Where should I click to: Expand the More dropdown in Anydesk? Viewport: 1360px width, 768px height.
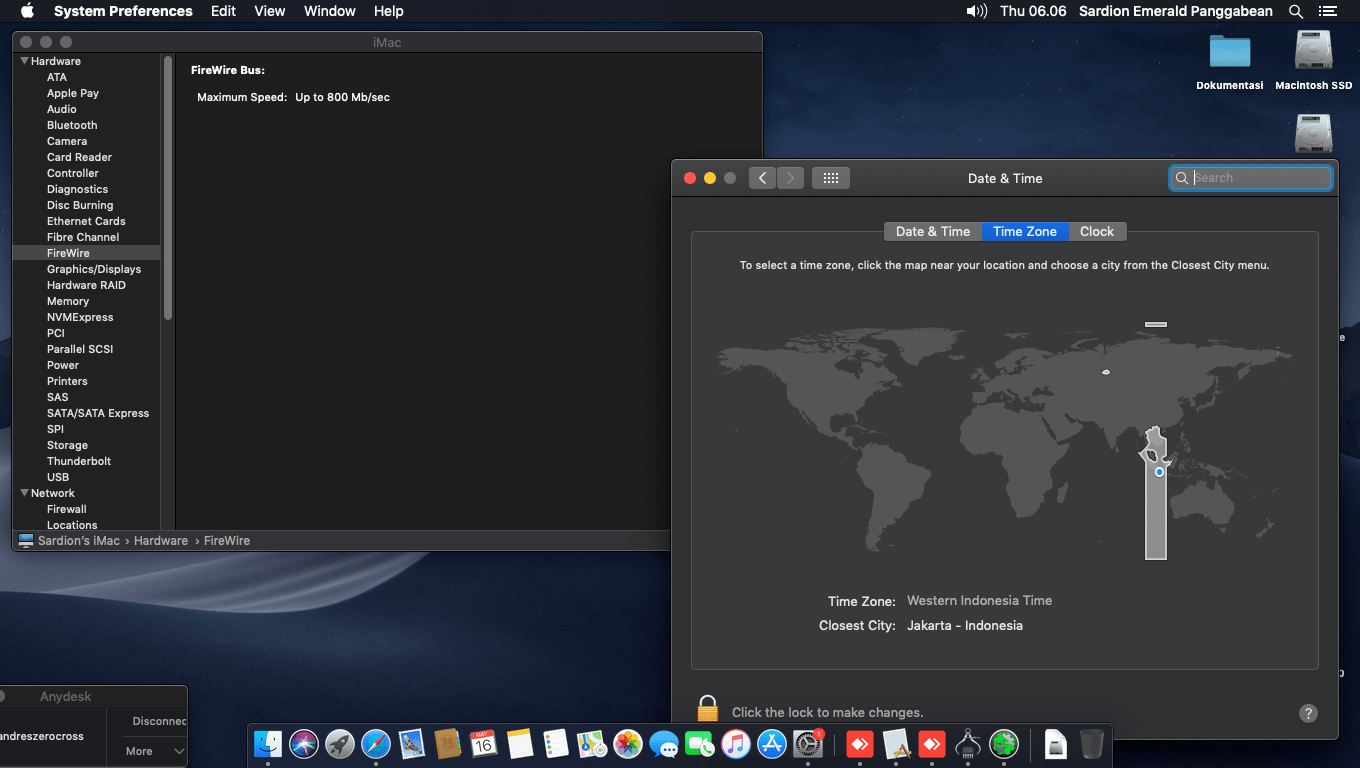point(155,751)
